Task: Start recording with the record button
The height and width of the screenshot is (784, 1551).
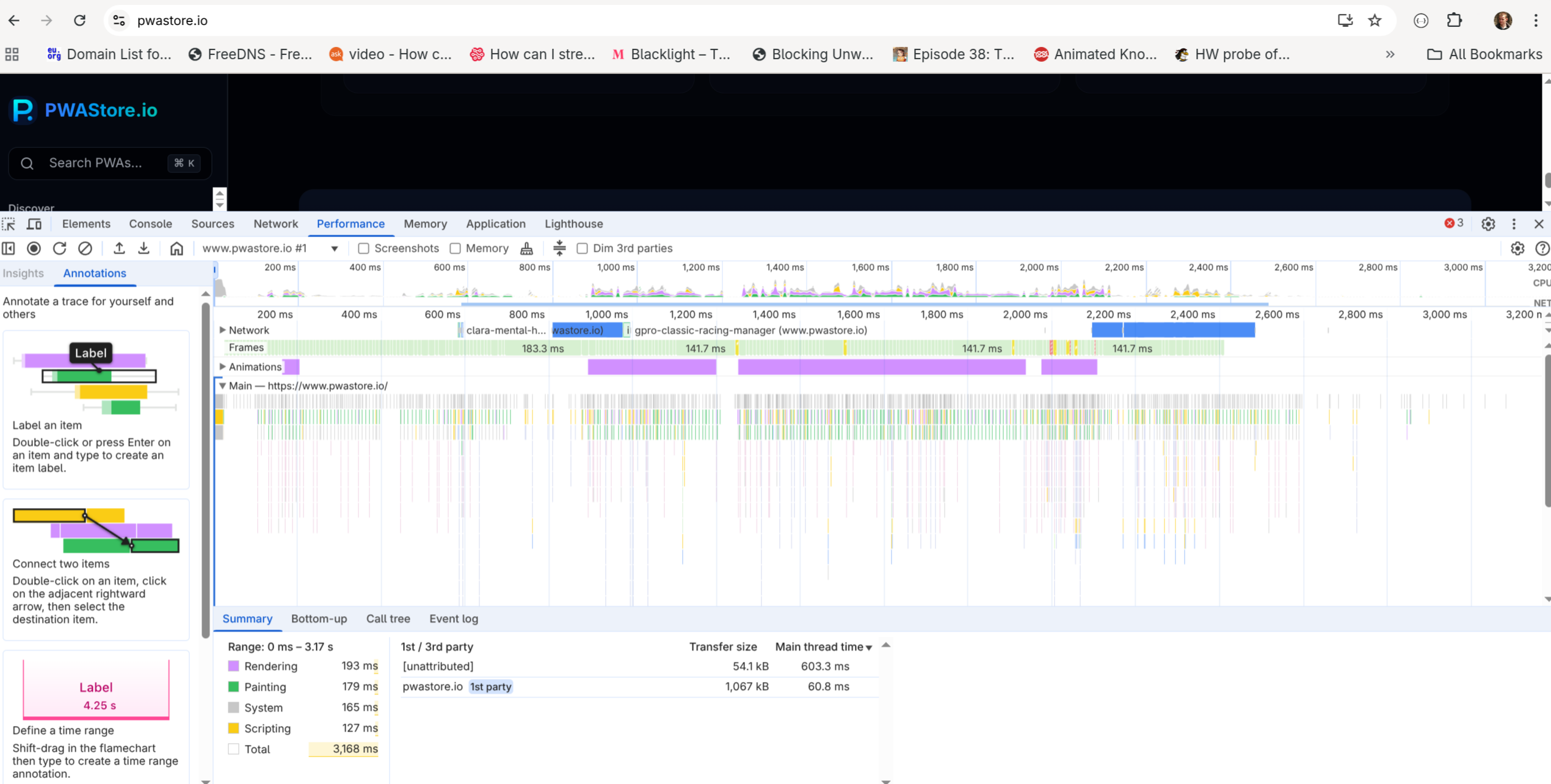Action: 34,248
